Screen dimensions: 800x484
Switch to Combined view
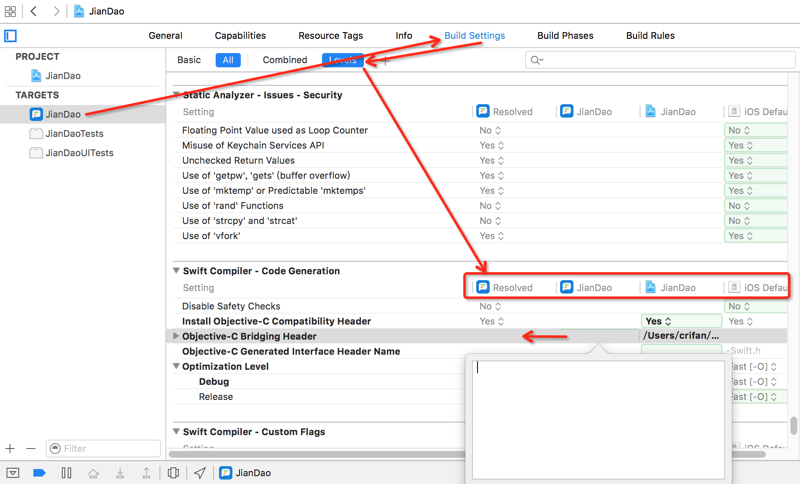tap(285, 60)
